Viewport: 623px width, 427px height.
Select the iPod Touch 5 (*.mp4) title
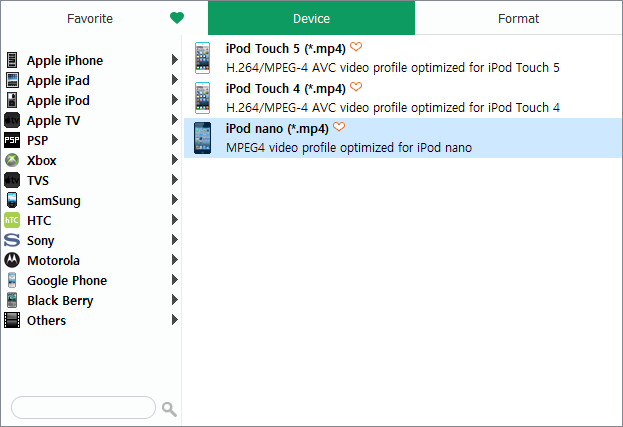[286, 48]
